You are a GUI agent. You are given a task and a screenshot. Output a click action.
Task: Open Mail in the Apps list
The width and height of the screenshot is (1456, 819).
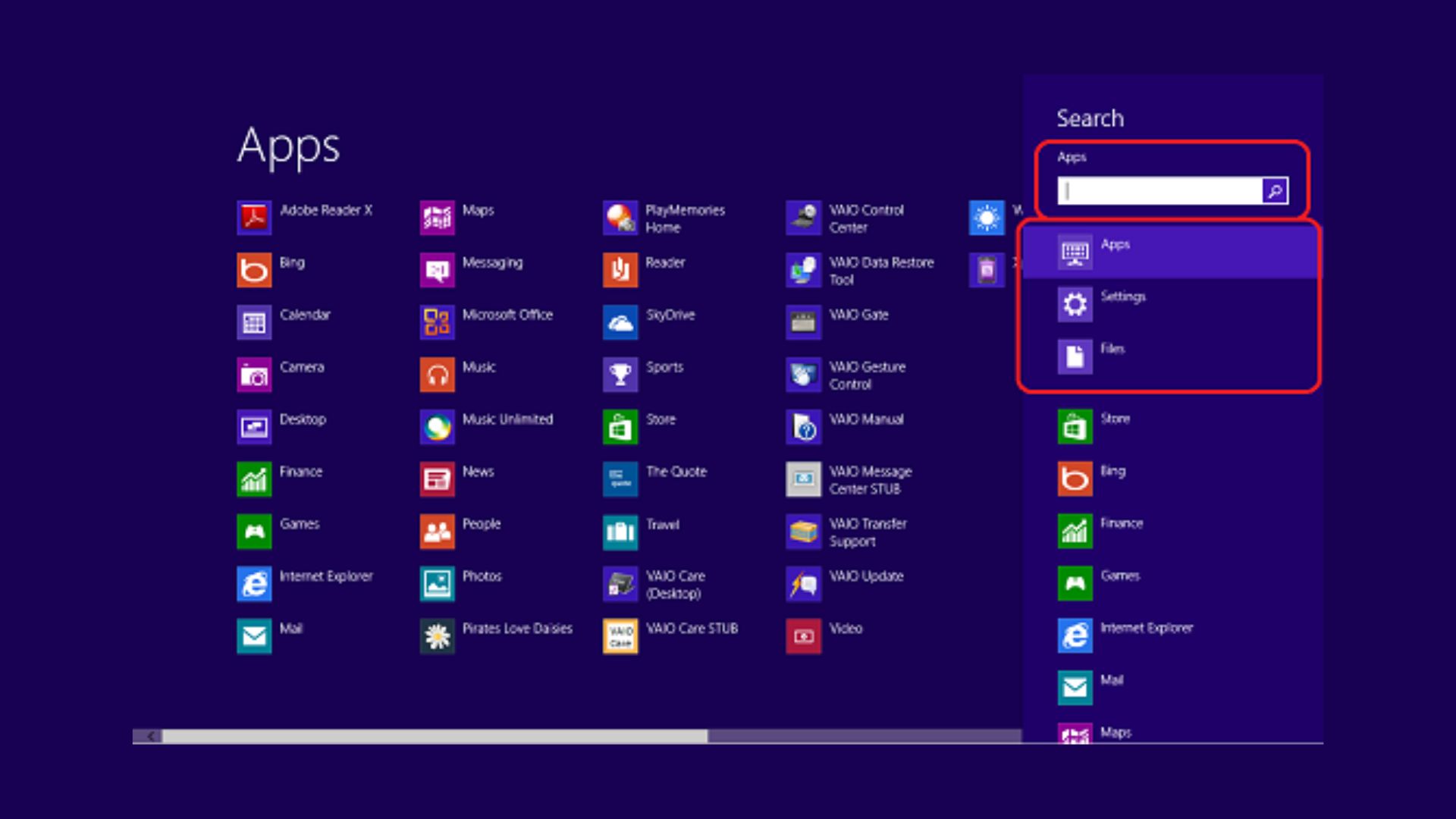click(254, 636)
